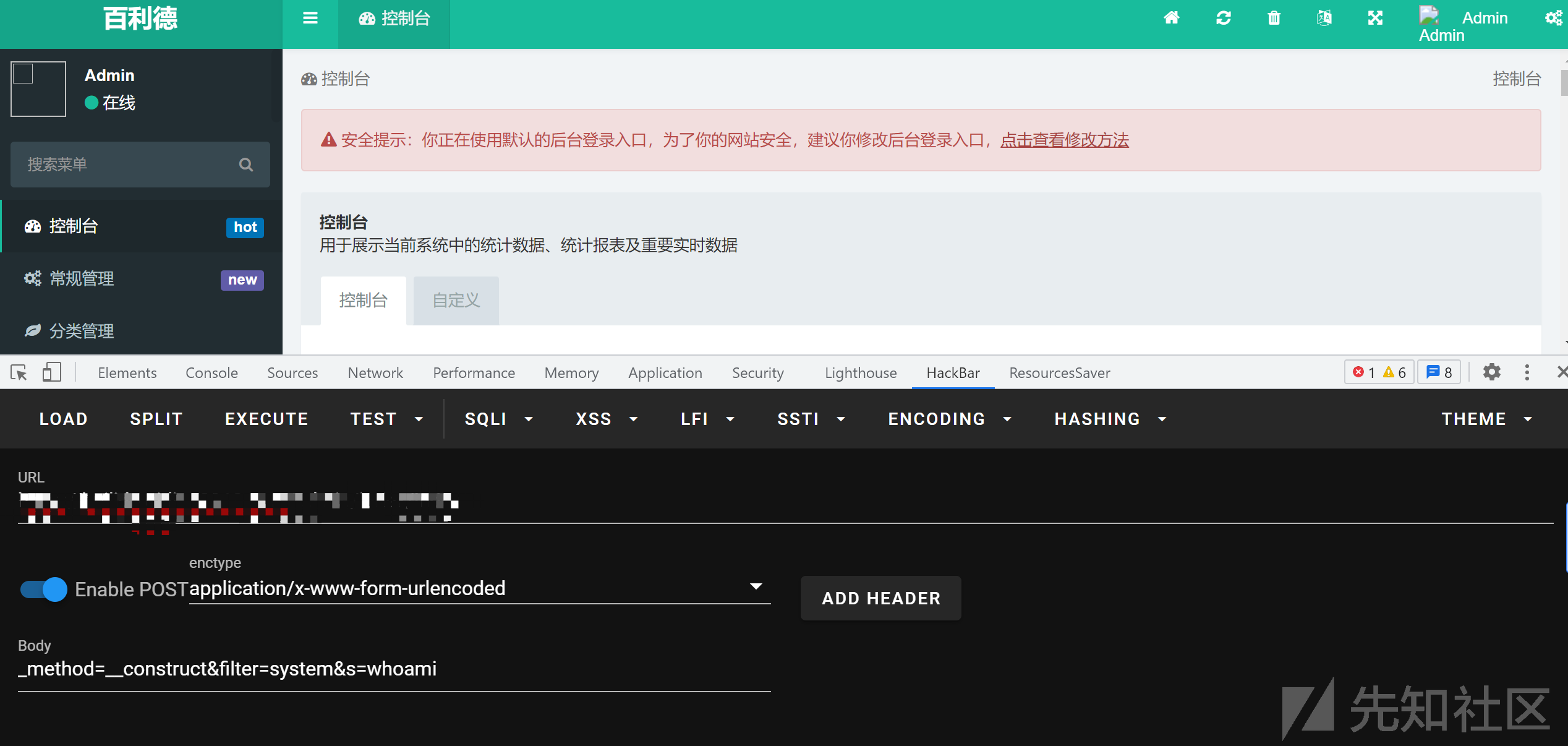This screenshot has height=746, width=1568.
Task: Switch language with the translate icon
Action: coord(1324,17)
